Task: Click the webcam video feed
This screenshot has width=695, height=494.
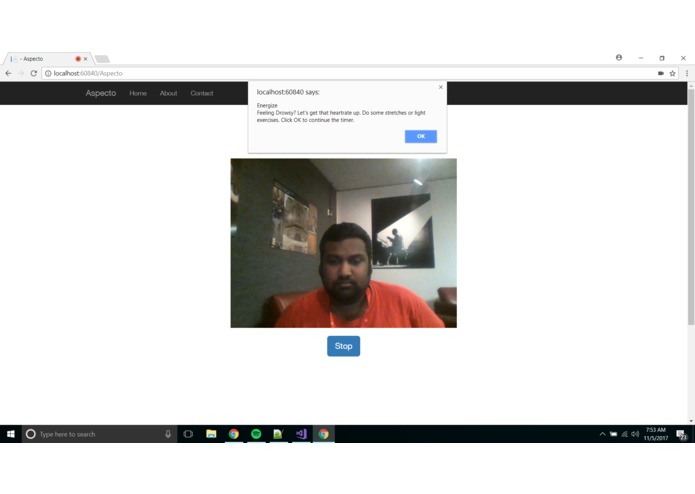Action: coord(344,243)
